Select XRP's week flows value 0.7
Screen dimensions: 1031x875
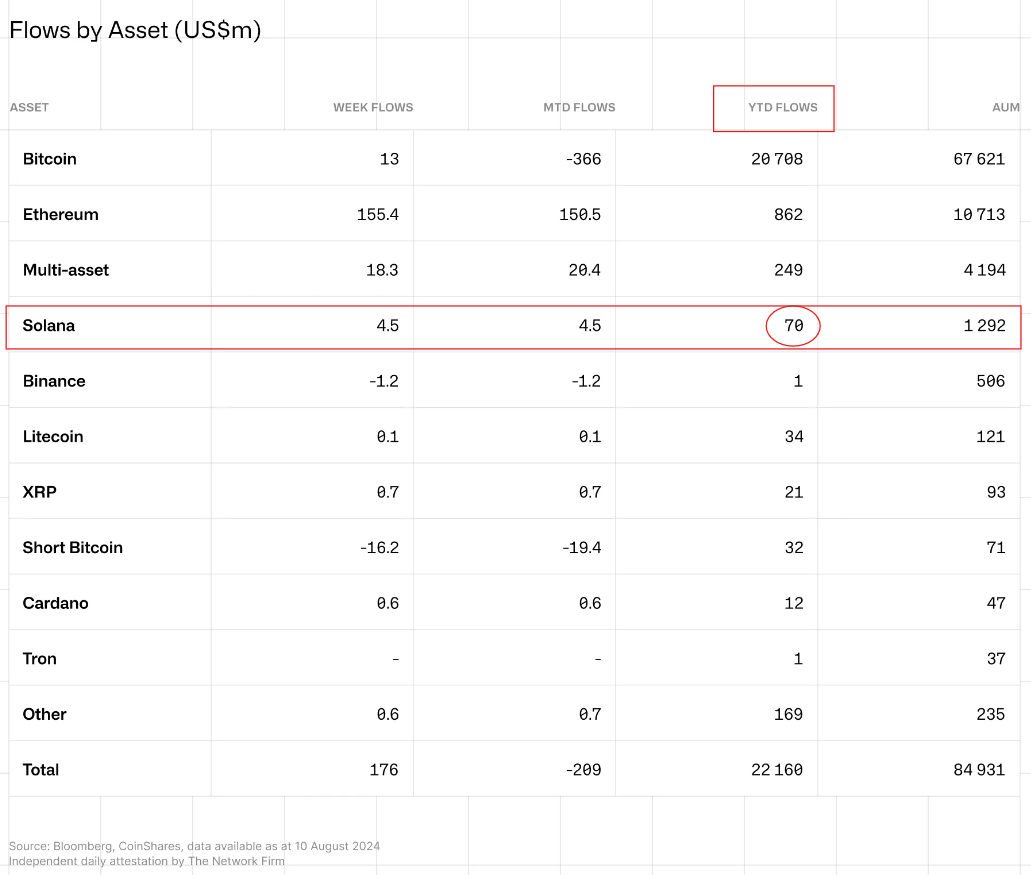click(388, 492)
